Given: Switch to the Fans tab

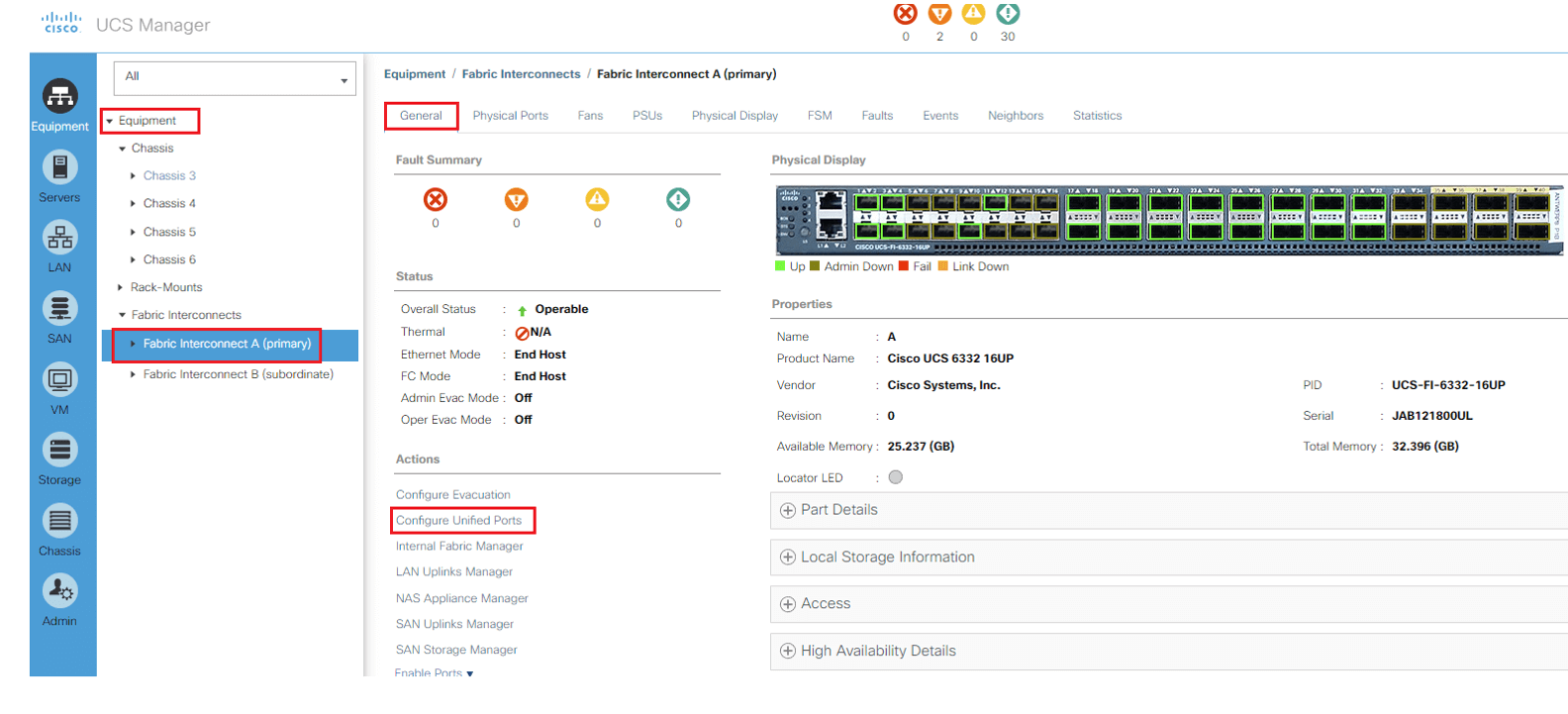Looking at the screenshot, I should [x=590, y=116].
